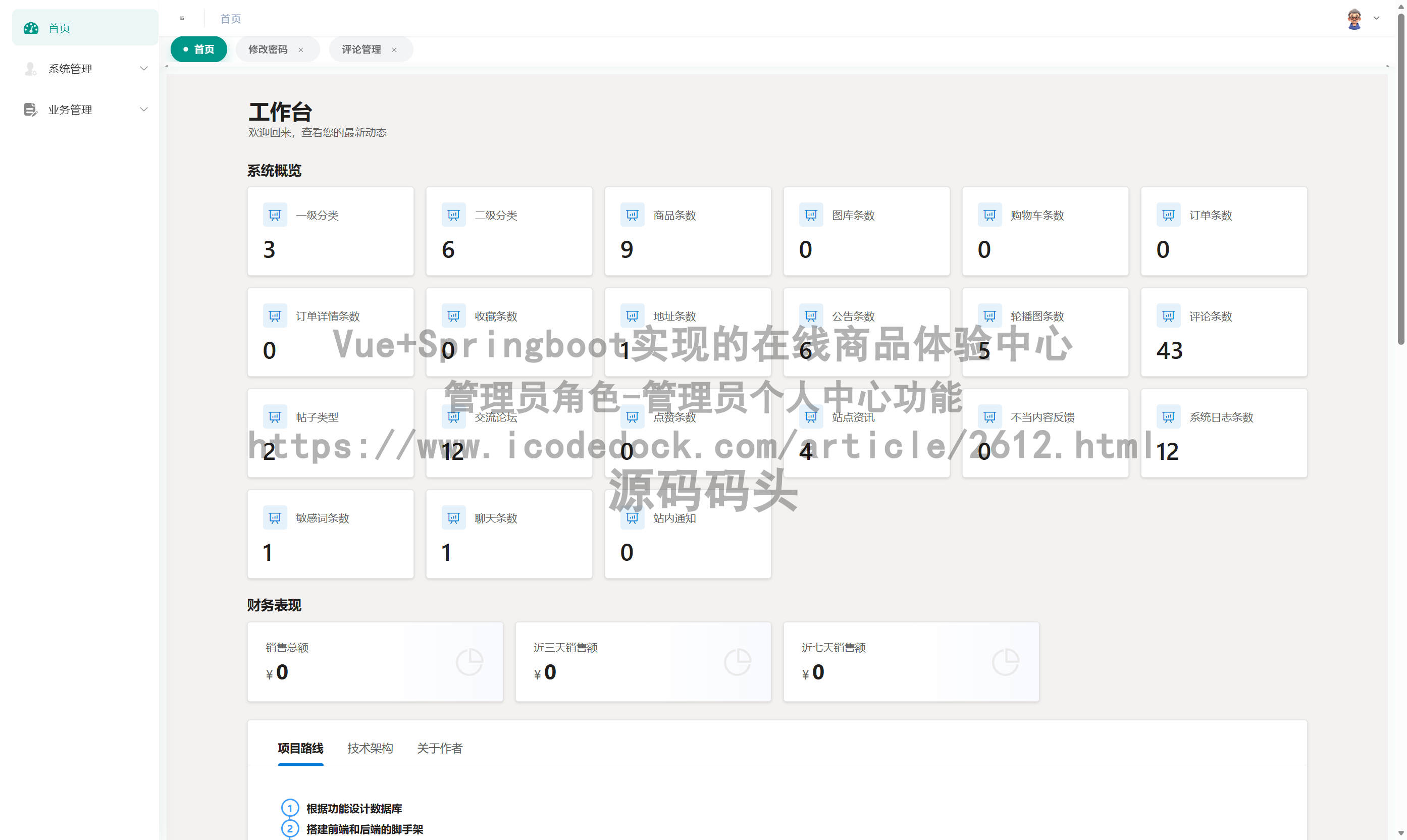Open the 首页 breadcrumb link

point(230,18)
